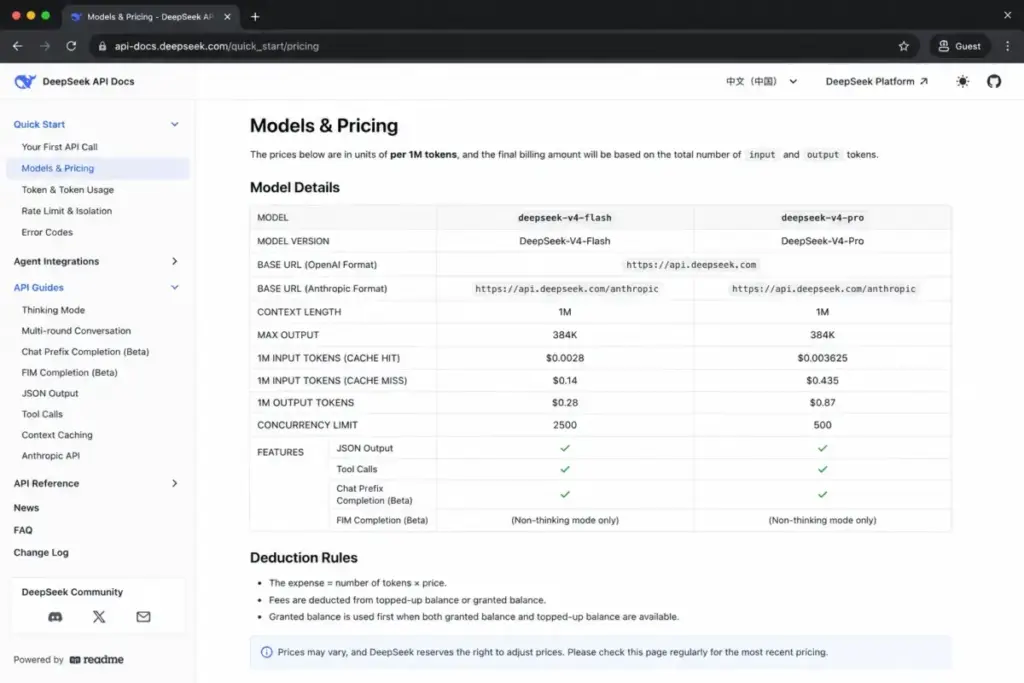1024x683 pixels.
Task: Open Multi-round Conversation guide
Action: 76,331
